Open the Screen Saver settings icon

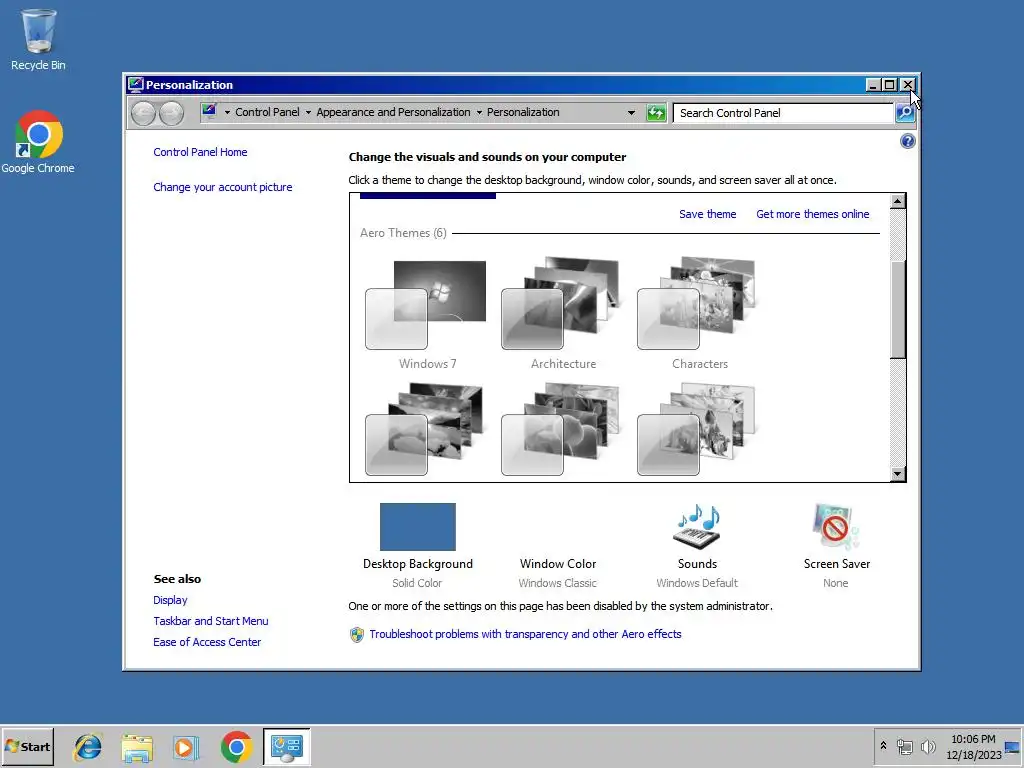836,526
